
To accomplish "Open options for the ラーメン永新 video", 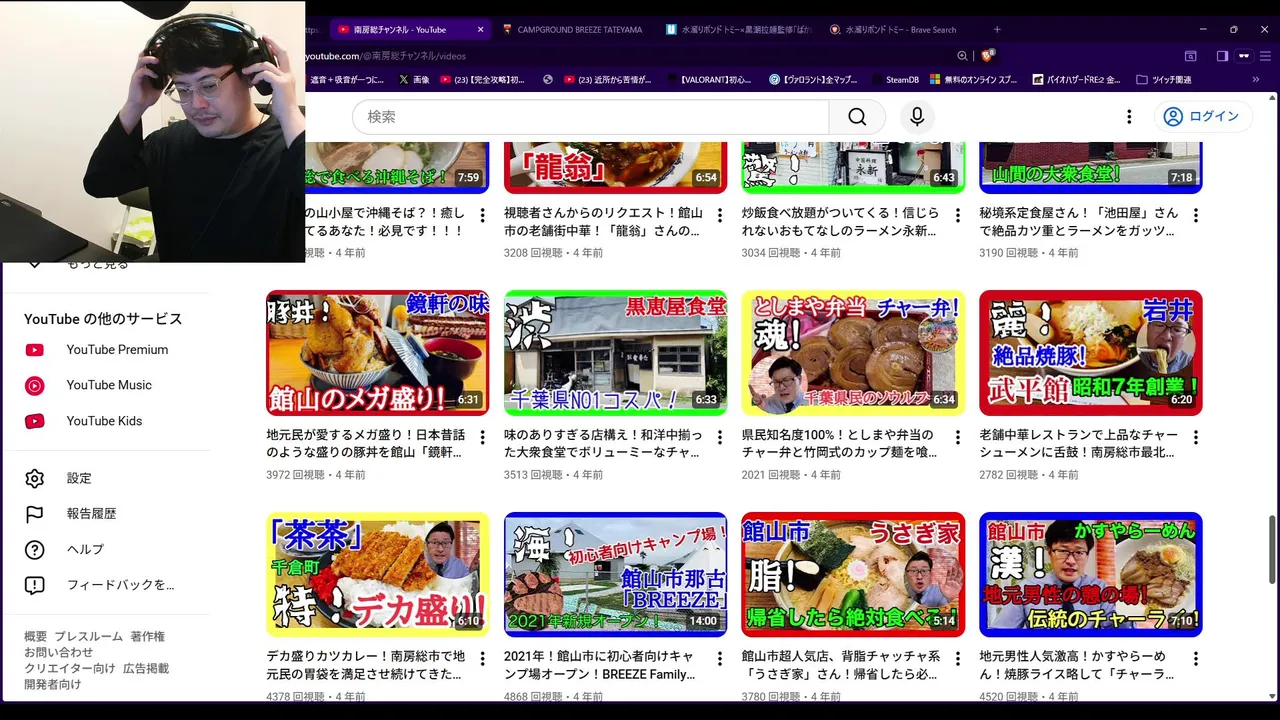I will pyautogui.click(x=958, y=215).
